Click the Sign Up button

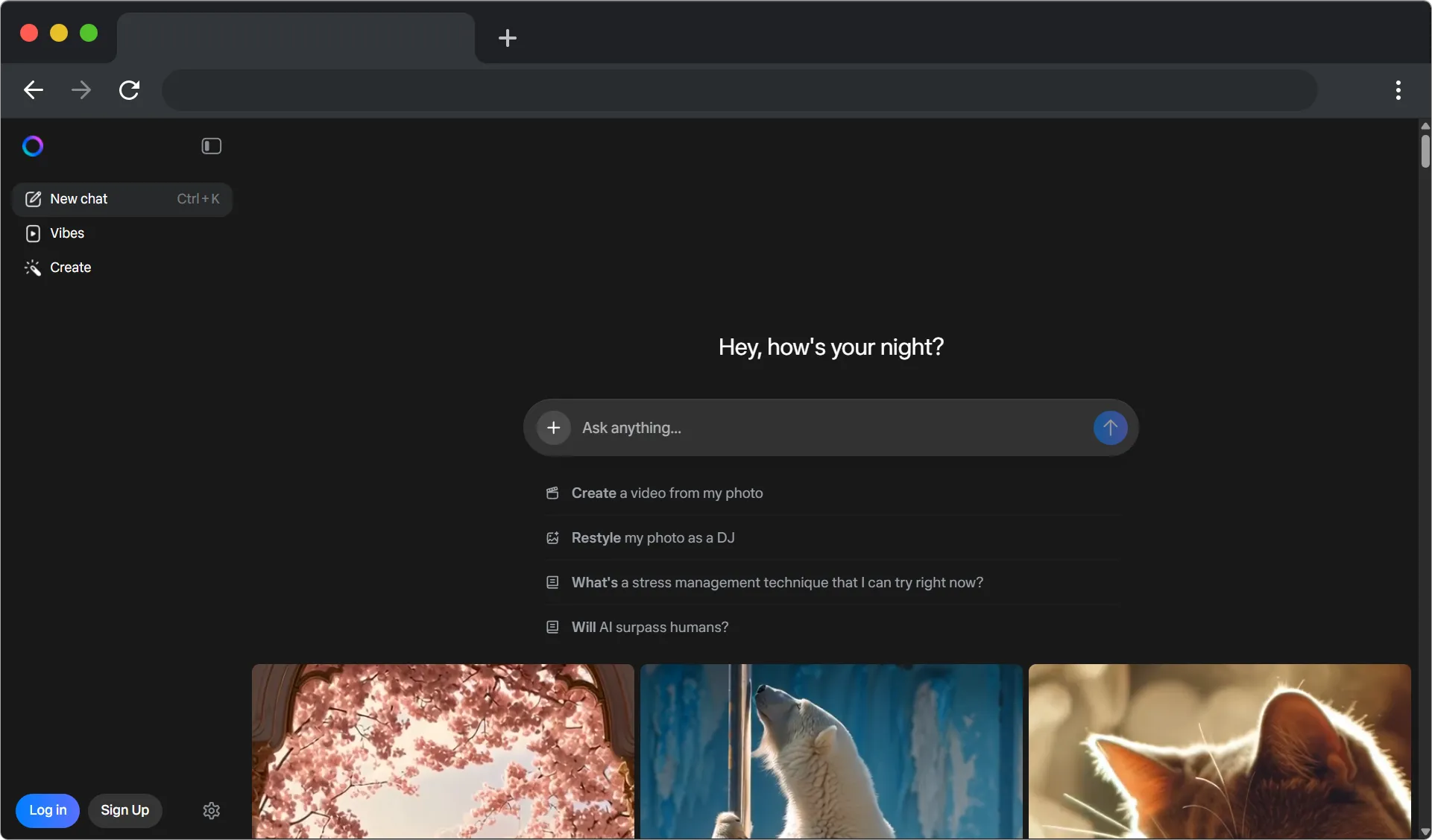coord(124,810)
